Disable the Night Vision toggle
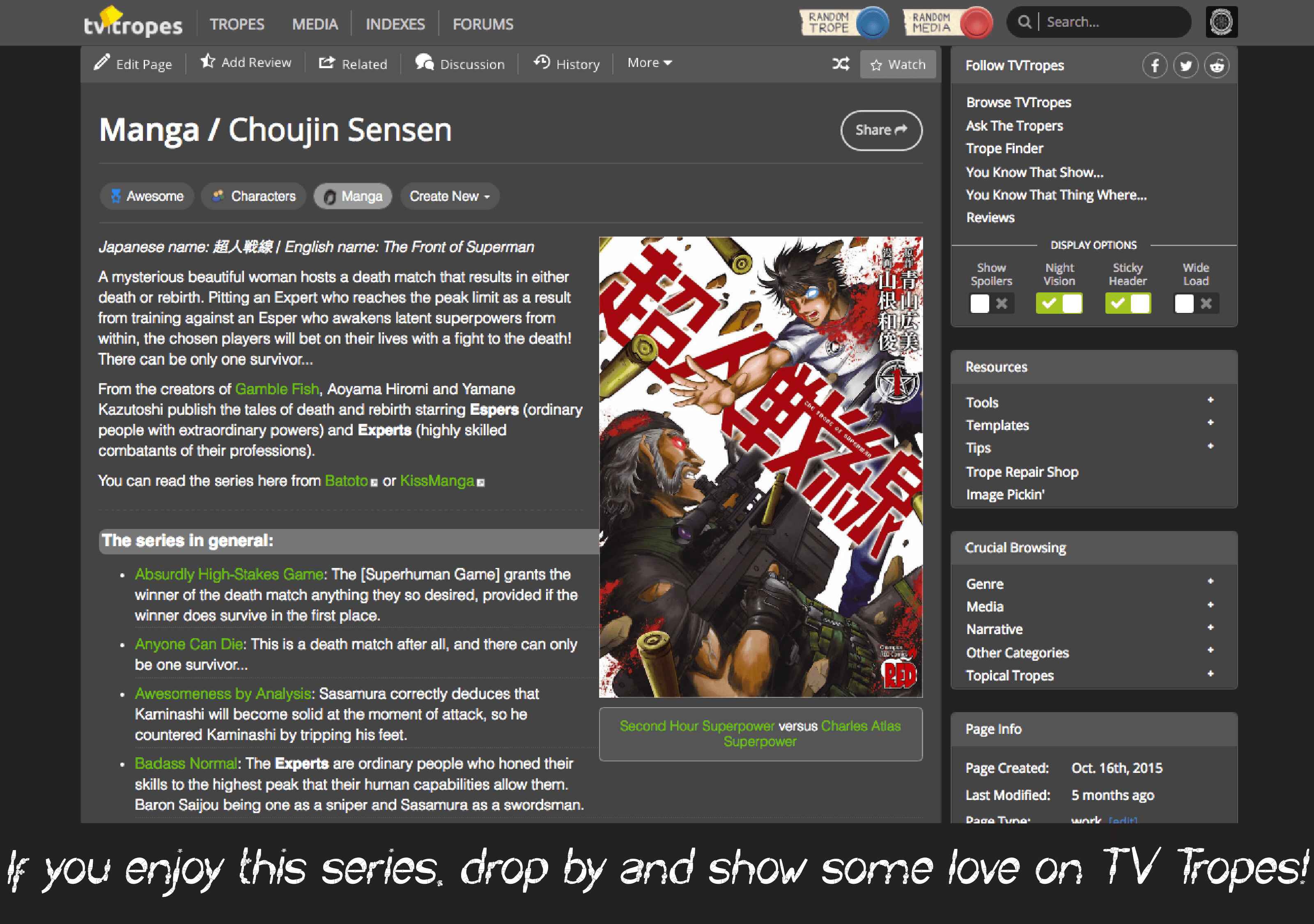Viewport: 1314px width, 924px height. point(1059,303)
